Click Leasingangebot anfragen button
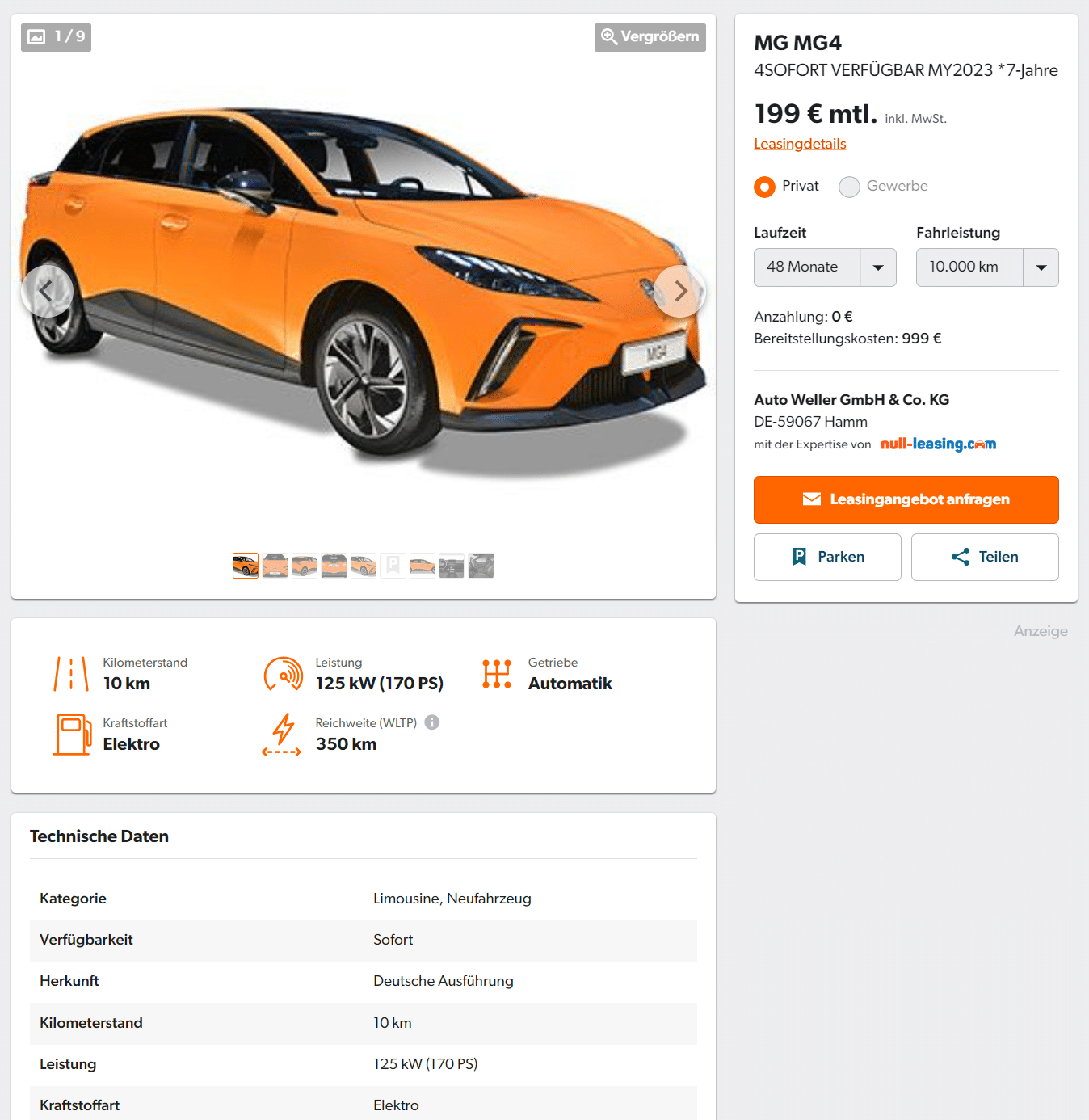Screen dimensions: 1089x1120 [x=906, y=499]
